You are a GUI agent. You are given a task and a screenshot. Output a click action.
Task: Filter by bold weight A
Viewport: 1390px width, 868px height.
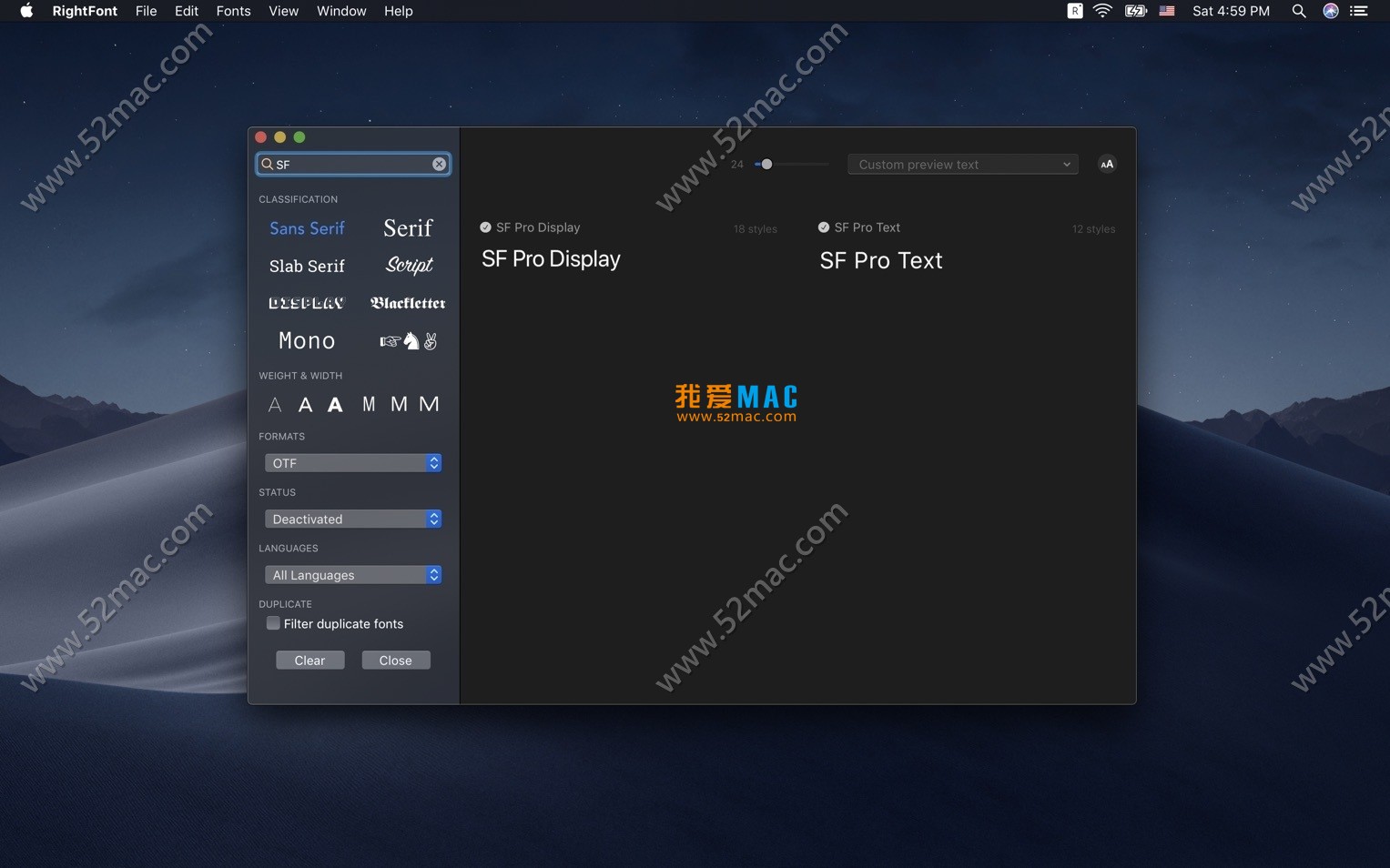335,405
